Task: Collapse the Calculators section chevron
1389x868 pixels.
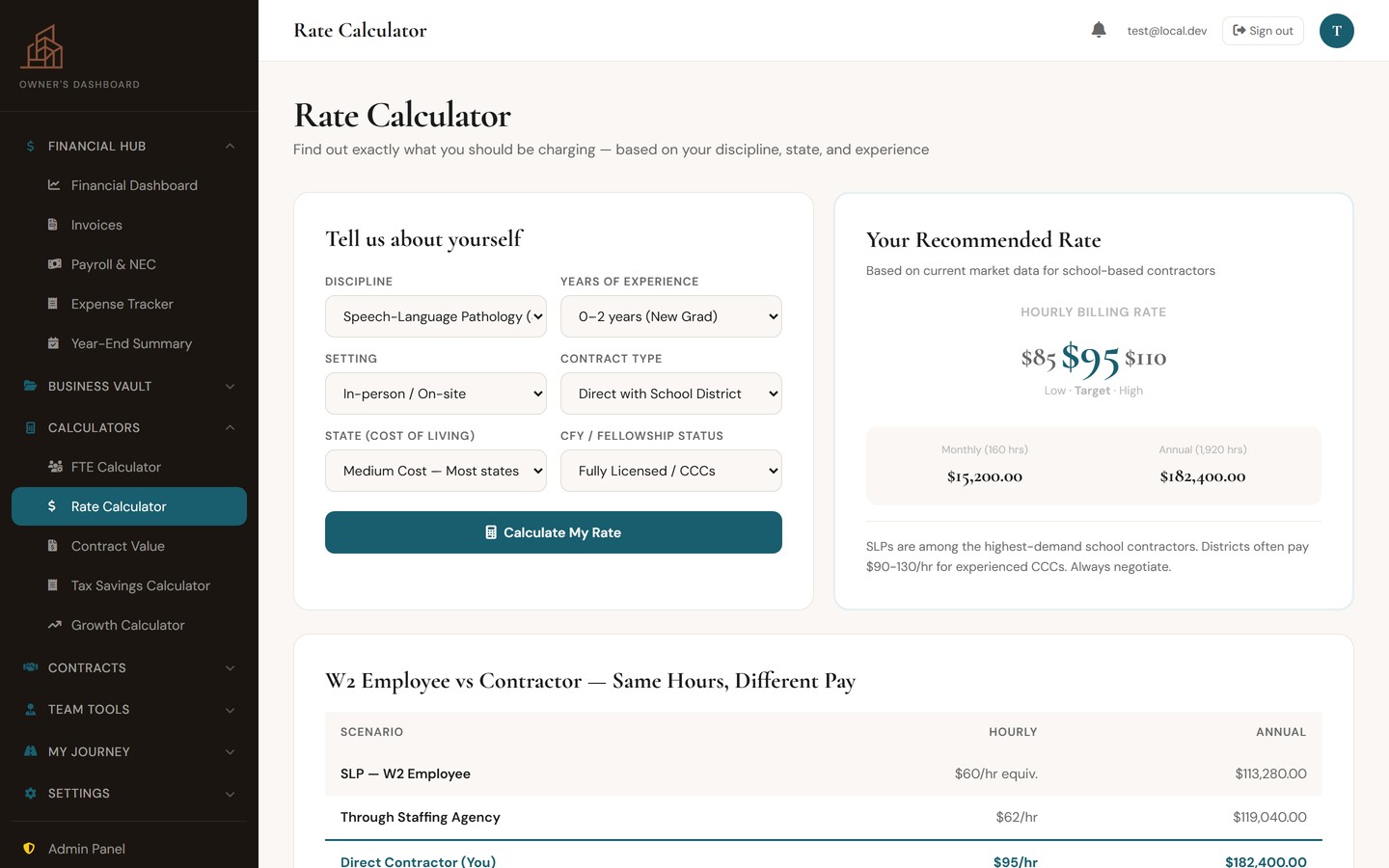Action: tap(230, 428)
